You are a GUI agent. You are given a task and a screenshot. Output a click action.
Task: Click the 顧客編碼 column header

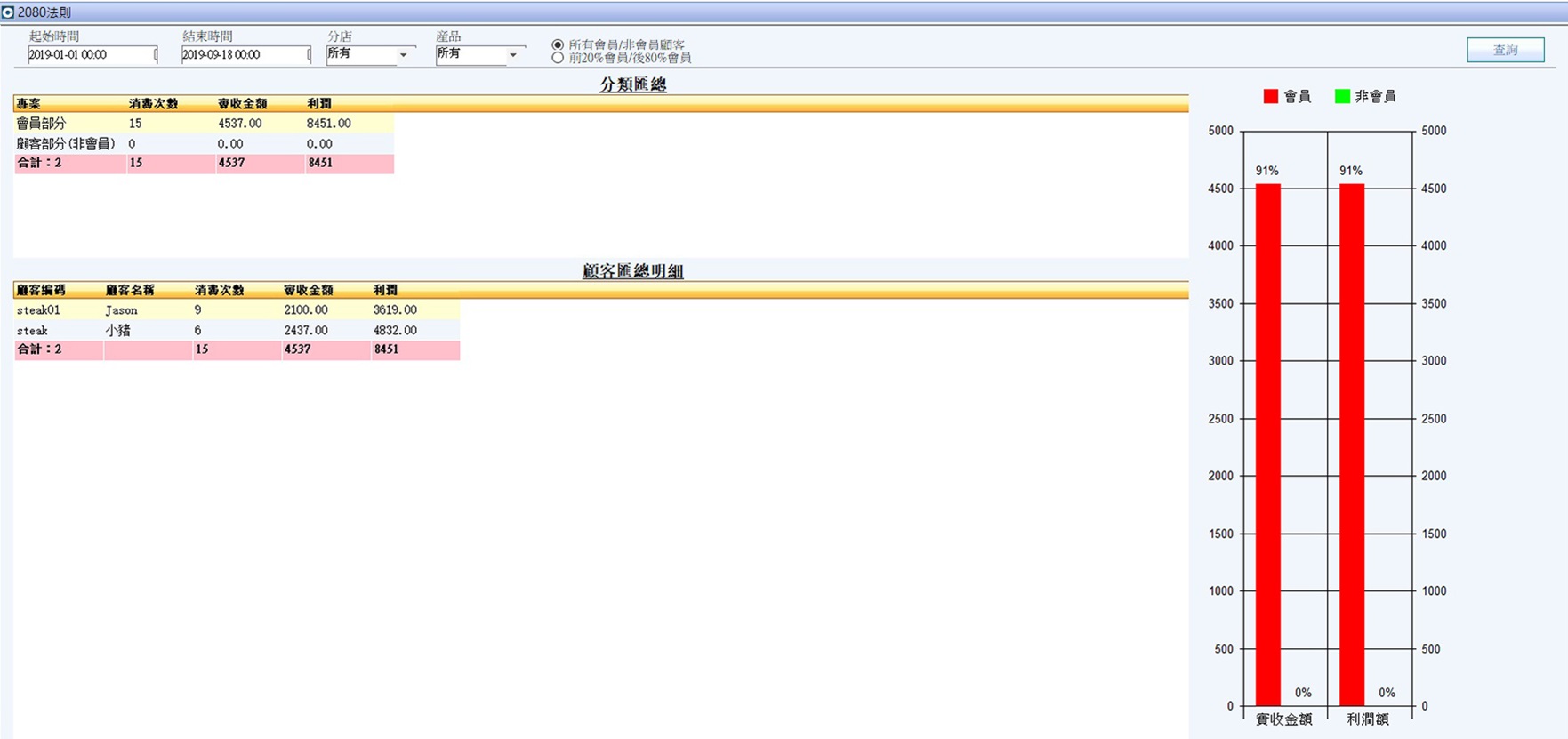click(x=41, y=291)
